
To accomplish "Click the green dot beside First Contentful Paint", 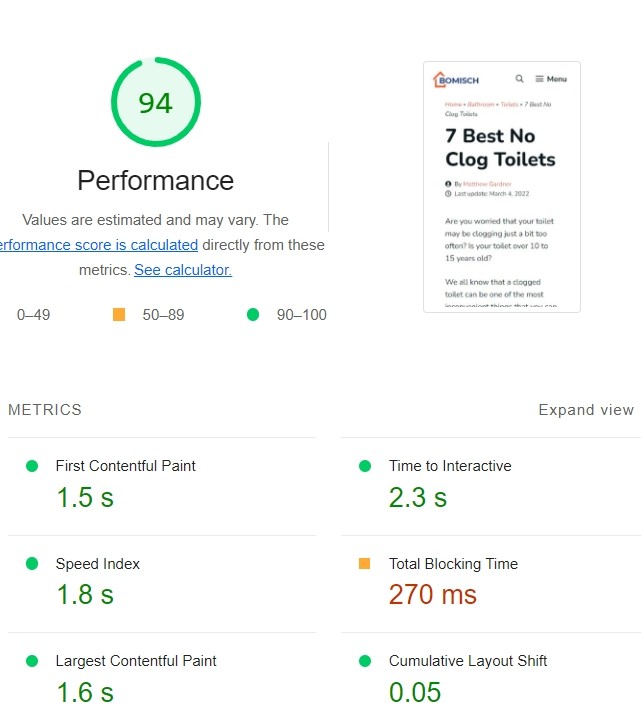I will click(x=32, y=466).
